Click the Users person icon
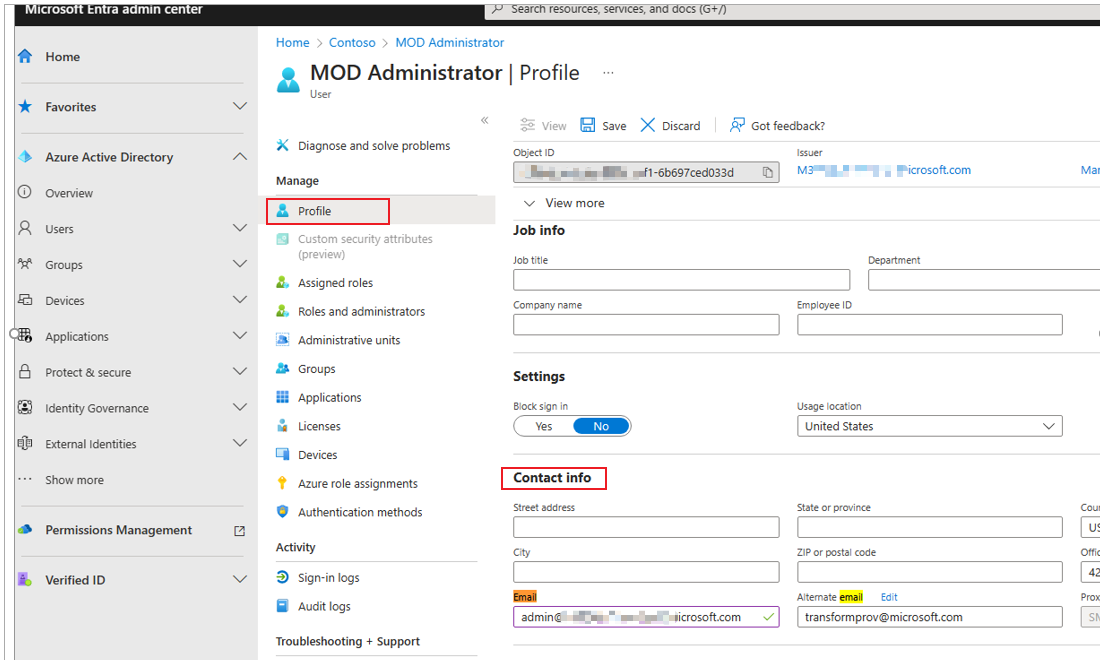The height and width of the screenshot is (660, 1100). (25, 228)
